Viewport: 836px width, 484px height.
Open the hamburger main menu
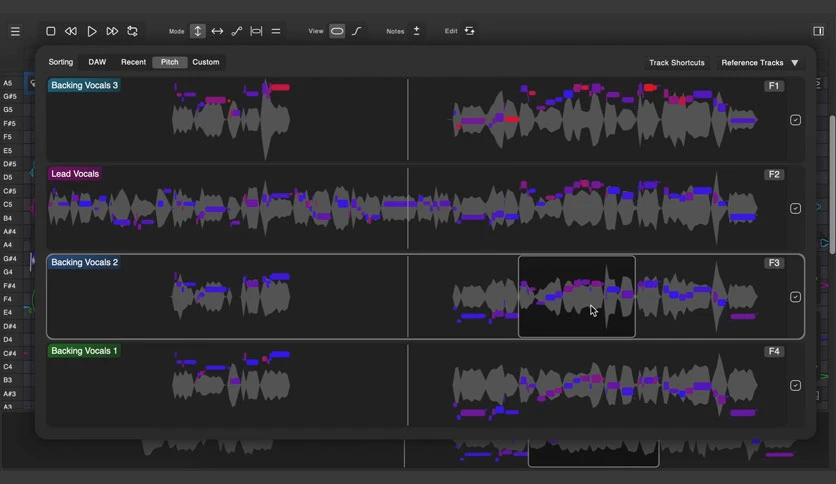pyautogui.click(x=15, y=31)
